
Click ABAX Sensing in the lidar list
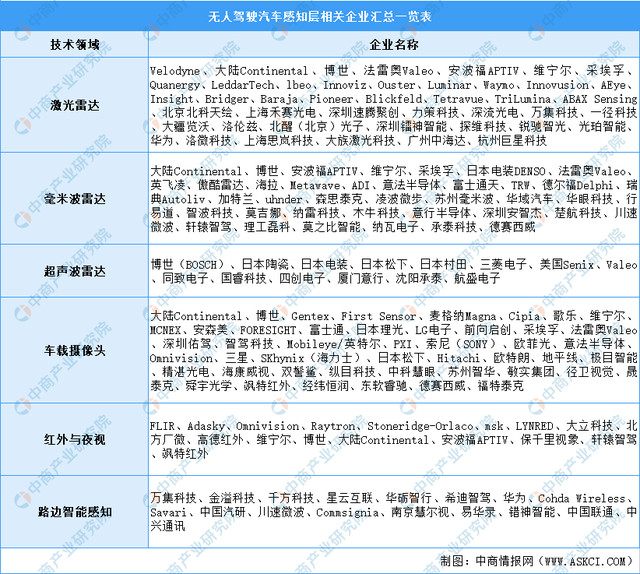(600, 99)
